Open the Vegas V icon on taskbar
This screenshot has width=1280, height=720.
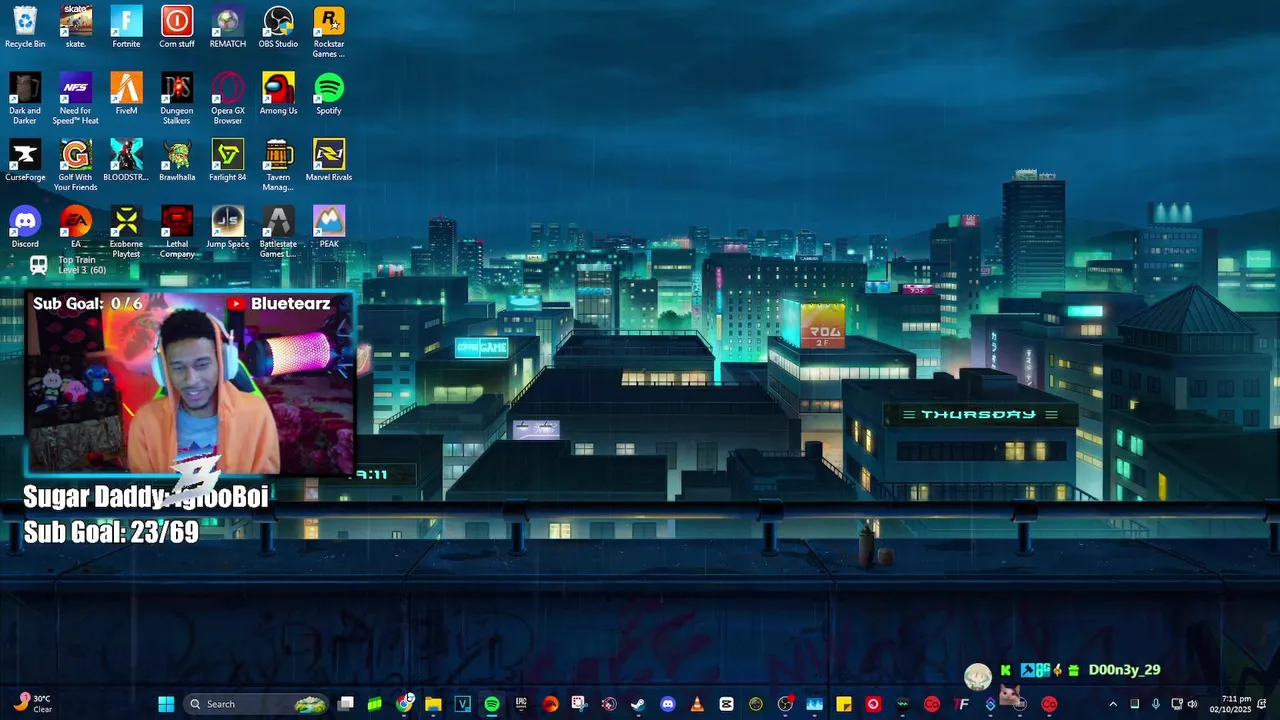(462, 704)
